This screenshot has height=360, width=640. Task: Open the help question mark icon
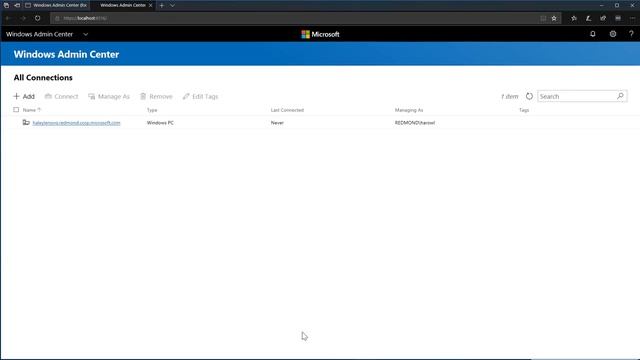[x=631, y=34]
